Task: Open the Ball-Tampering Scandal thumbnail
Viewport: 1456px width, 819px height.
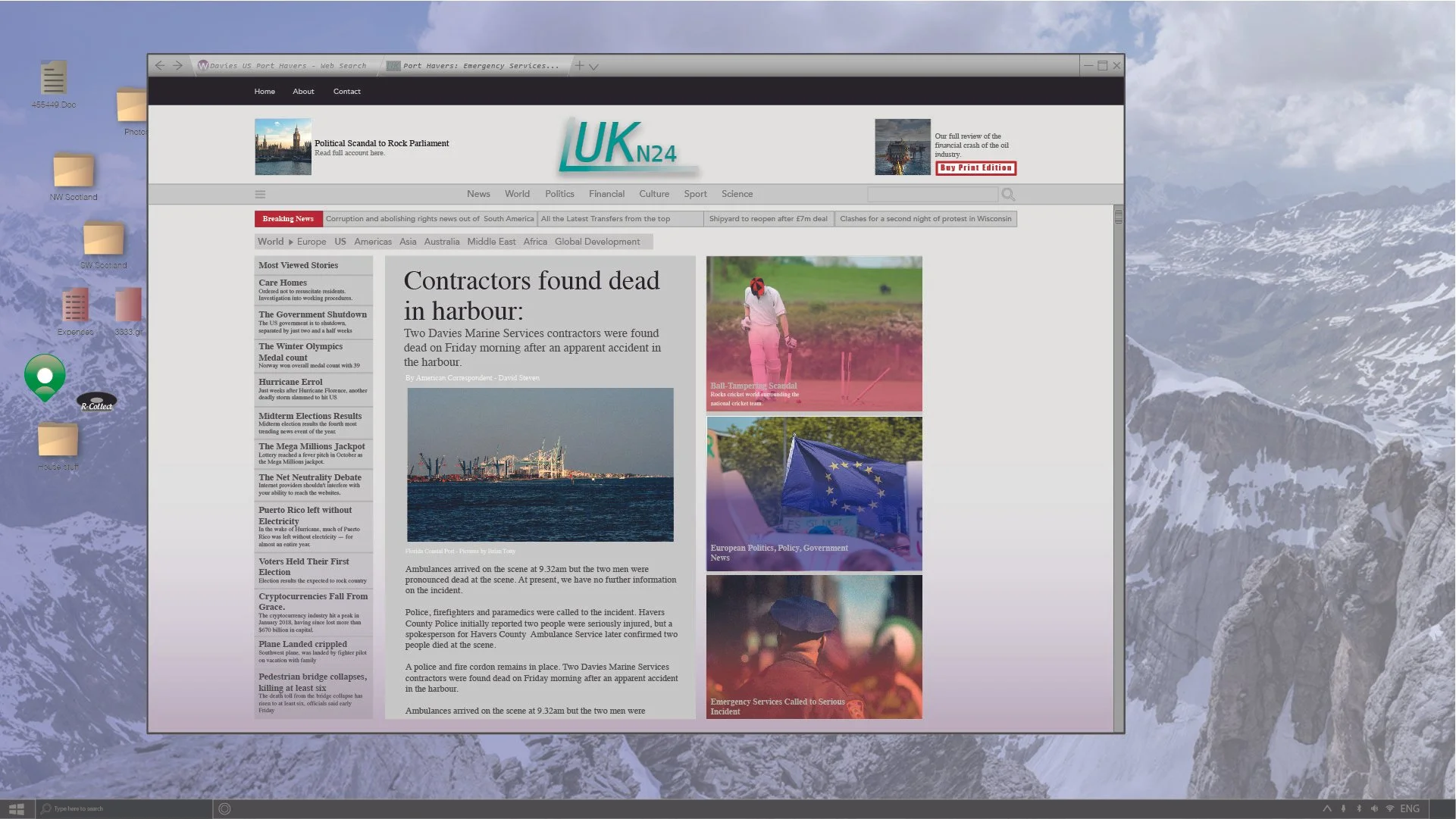Action: (x=814, y=334)
